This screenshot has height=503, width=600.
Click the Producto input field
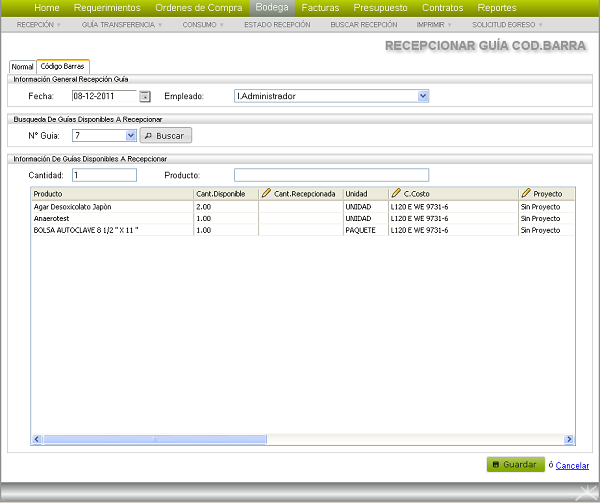pyautogui.click(x=331, y=175)
